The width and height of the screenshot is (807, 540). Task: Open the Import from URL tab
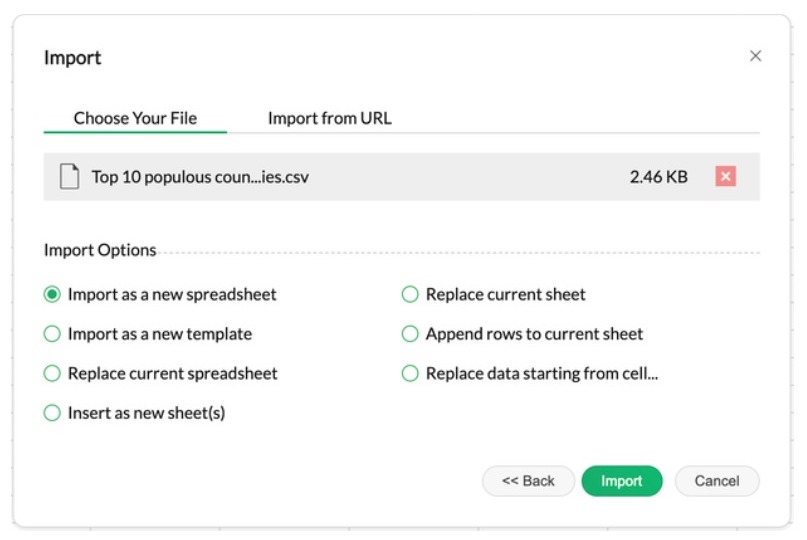[x=329, y=118]
